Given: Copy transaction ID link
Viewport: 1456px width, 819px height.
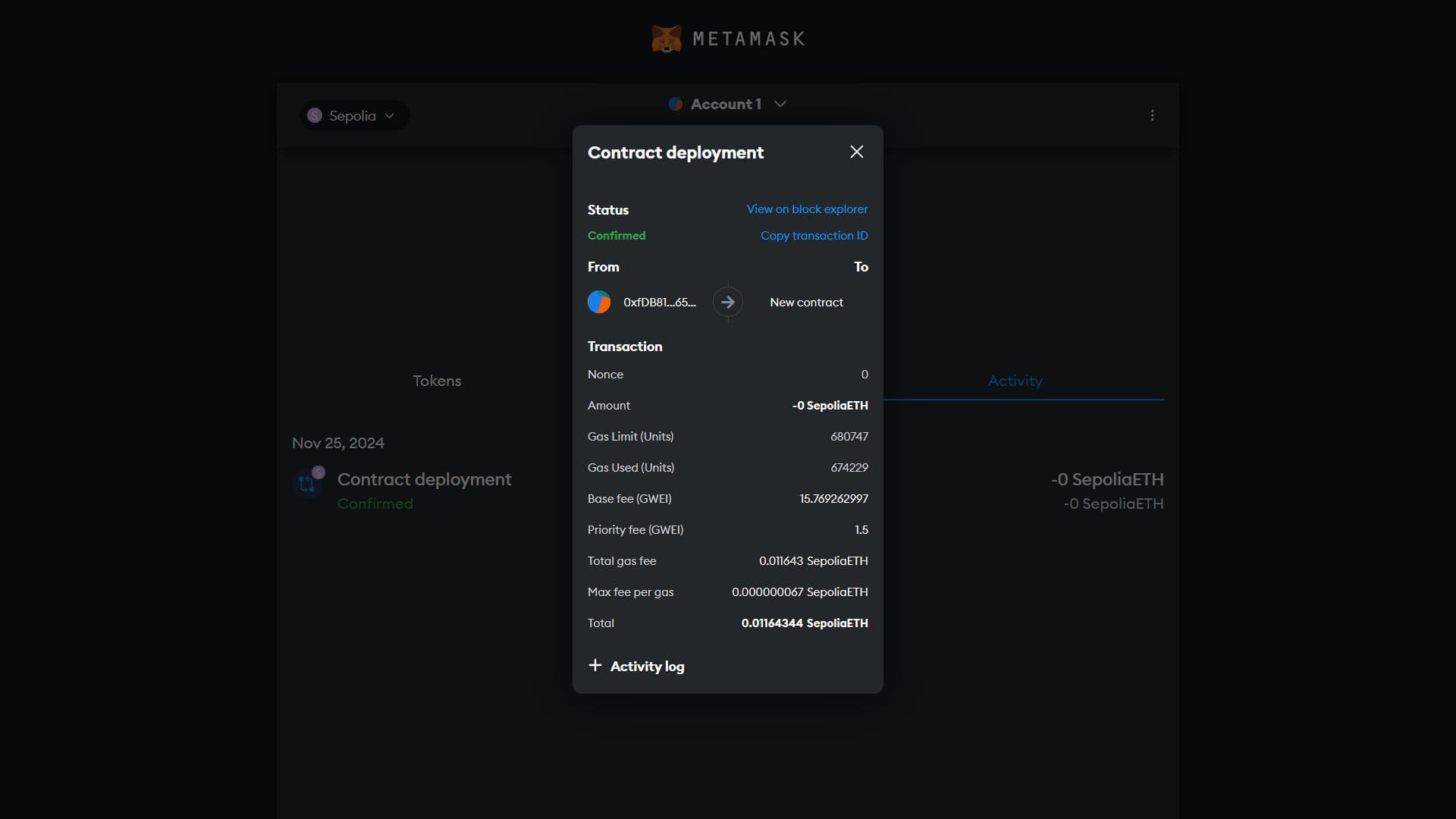Looking at the screenshot, I should 814,236.
